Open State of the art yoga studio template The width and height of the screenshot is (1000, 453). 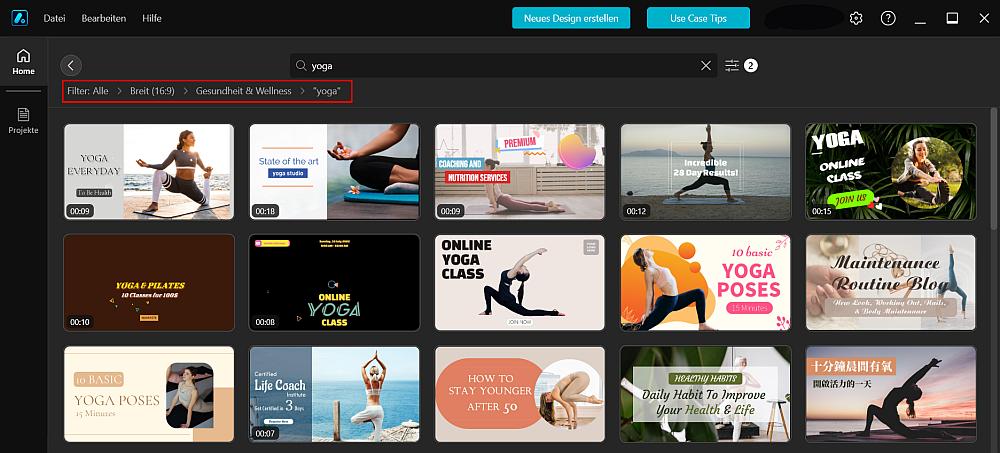[x=334, y=172]
